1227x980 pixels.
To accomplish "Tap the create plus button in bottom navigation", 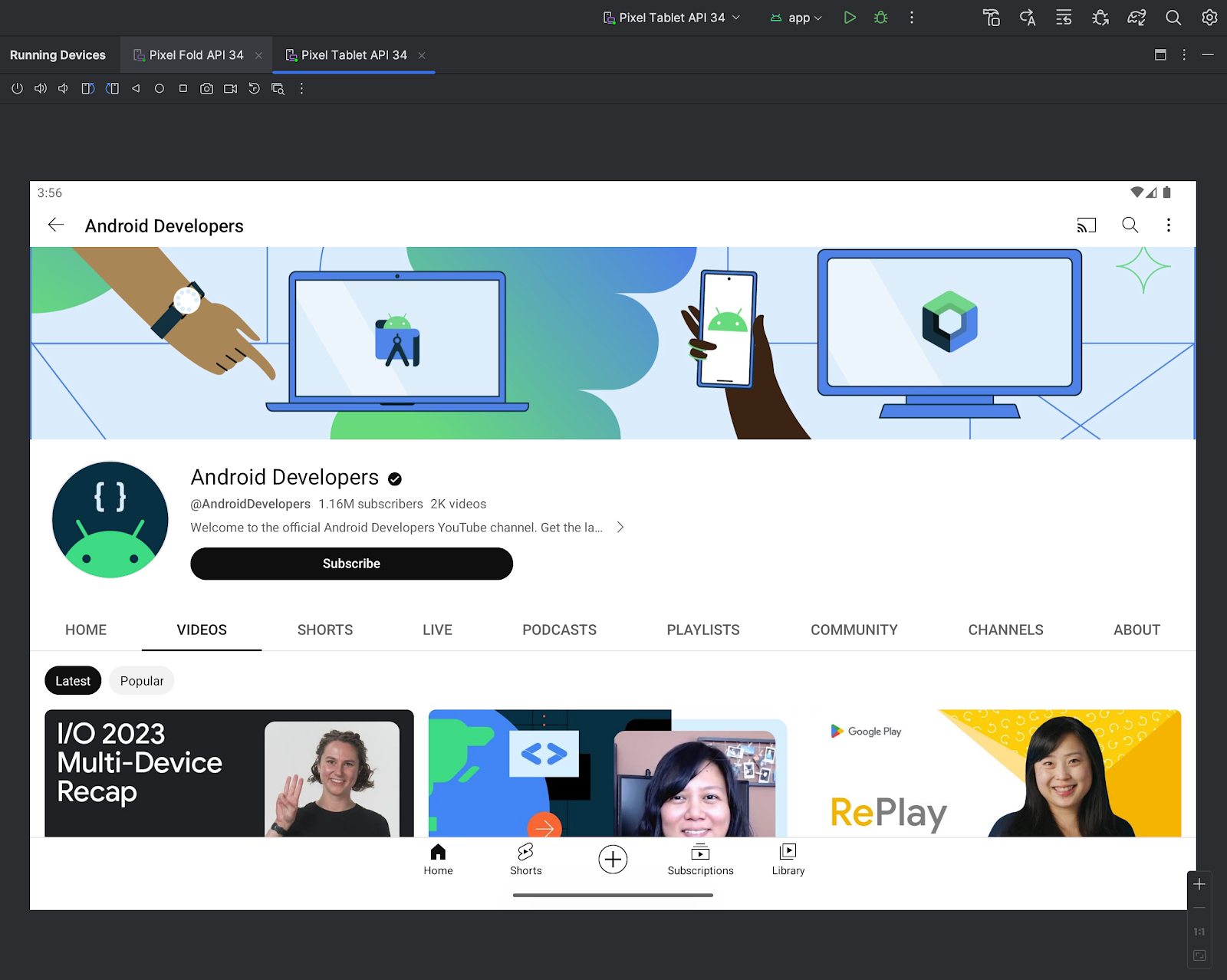I will pyautogui.click(x=613, y=860).
